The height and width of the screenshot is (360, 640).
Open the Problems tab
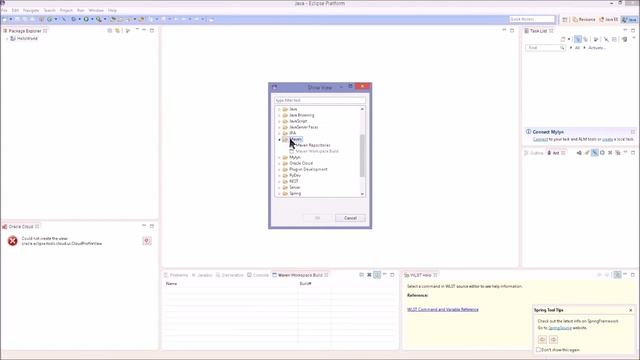point(176,275)
